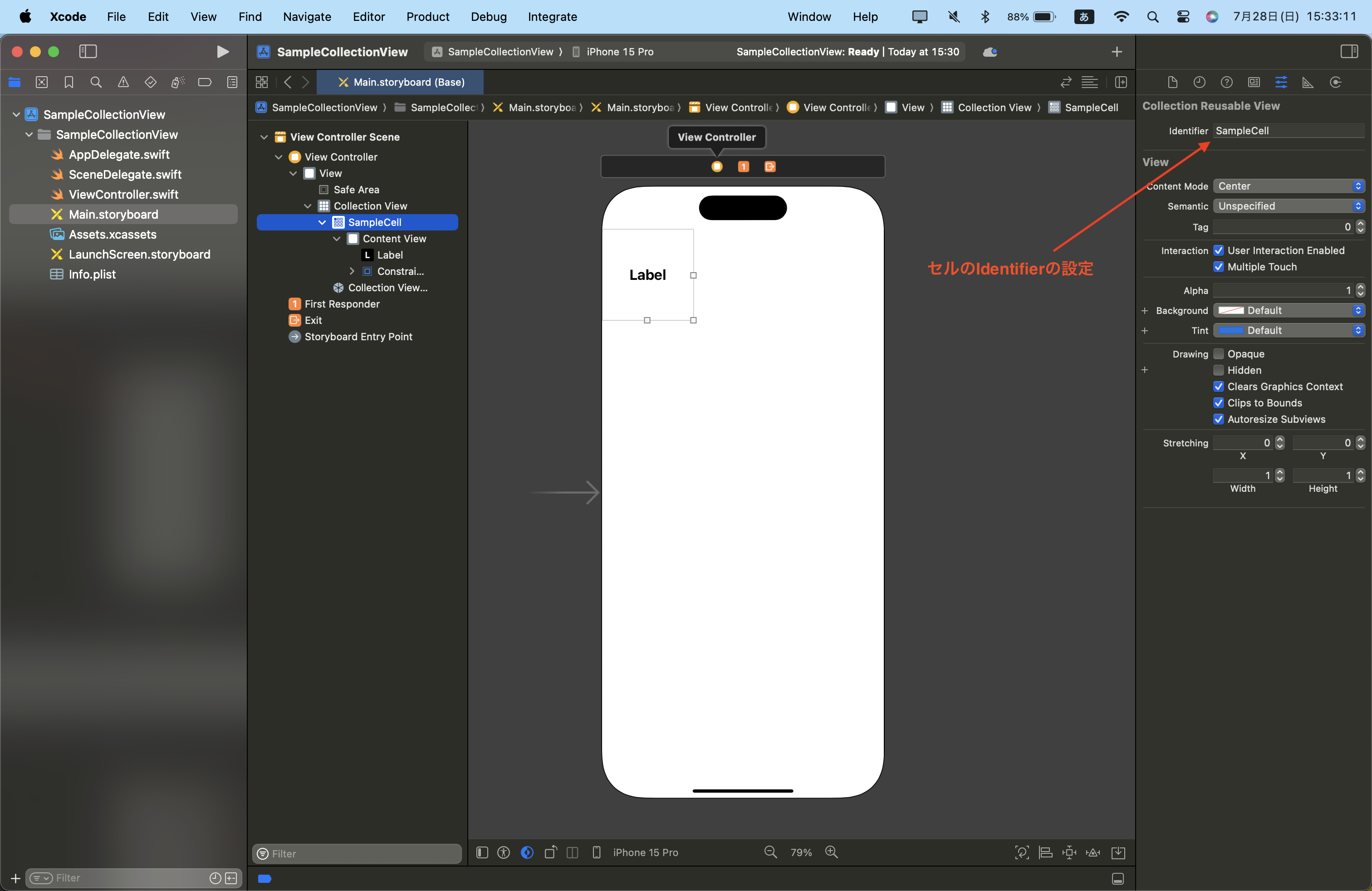Screen dimensions: 1372x891
Task: Open the Issue navigator warning icon
Action: click(123, 83)
